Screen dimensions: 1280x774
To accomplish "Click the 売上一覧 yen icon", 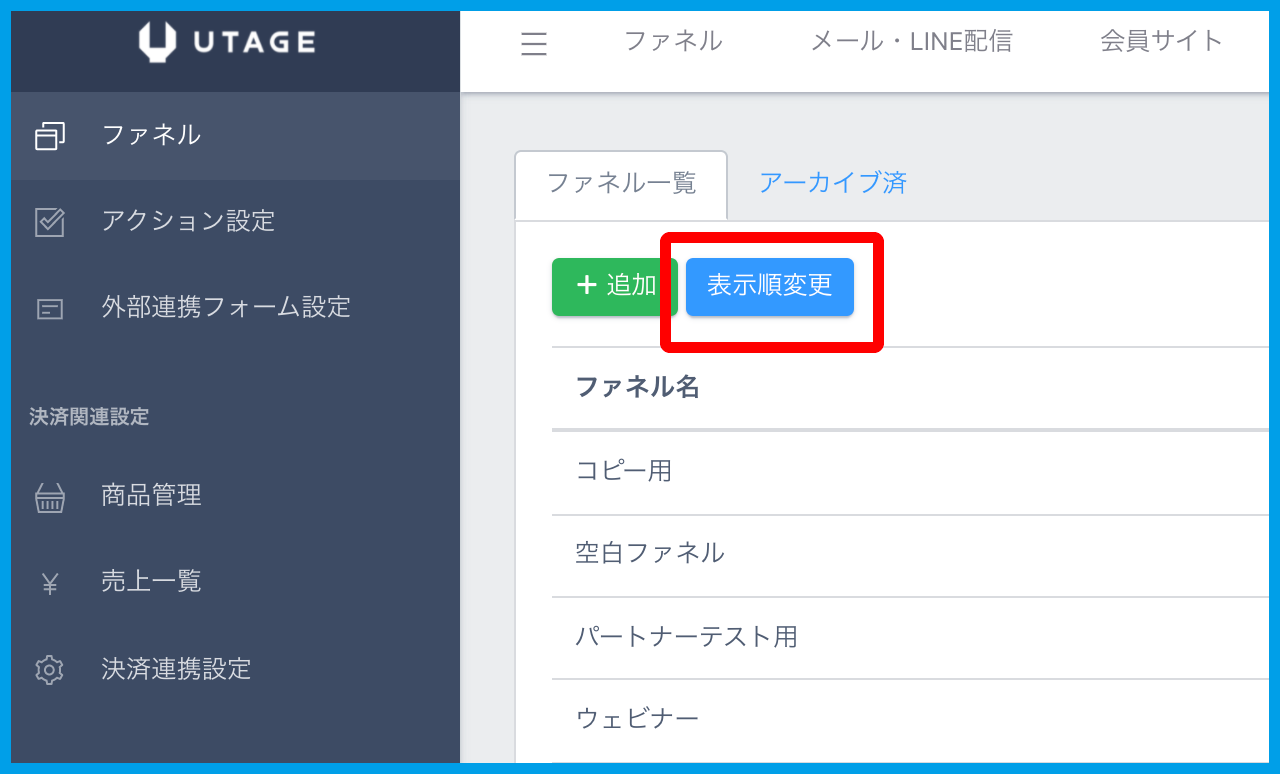I will [x=49, y=583].
